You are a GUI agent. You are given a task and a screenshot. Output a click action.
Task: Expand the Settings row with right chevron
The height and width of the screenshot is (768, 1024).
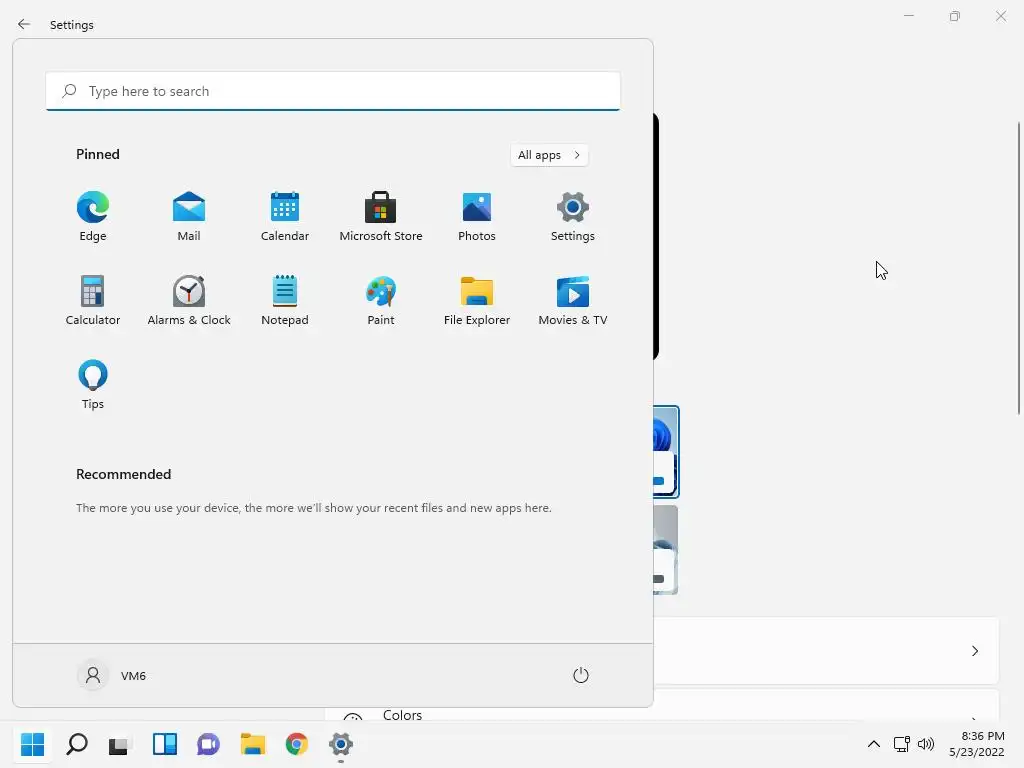pyautogui.click(x=826, y=650)
